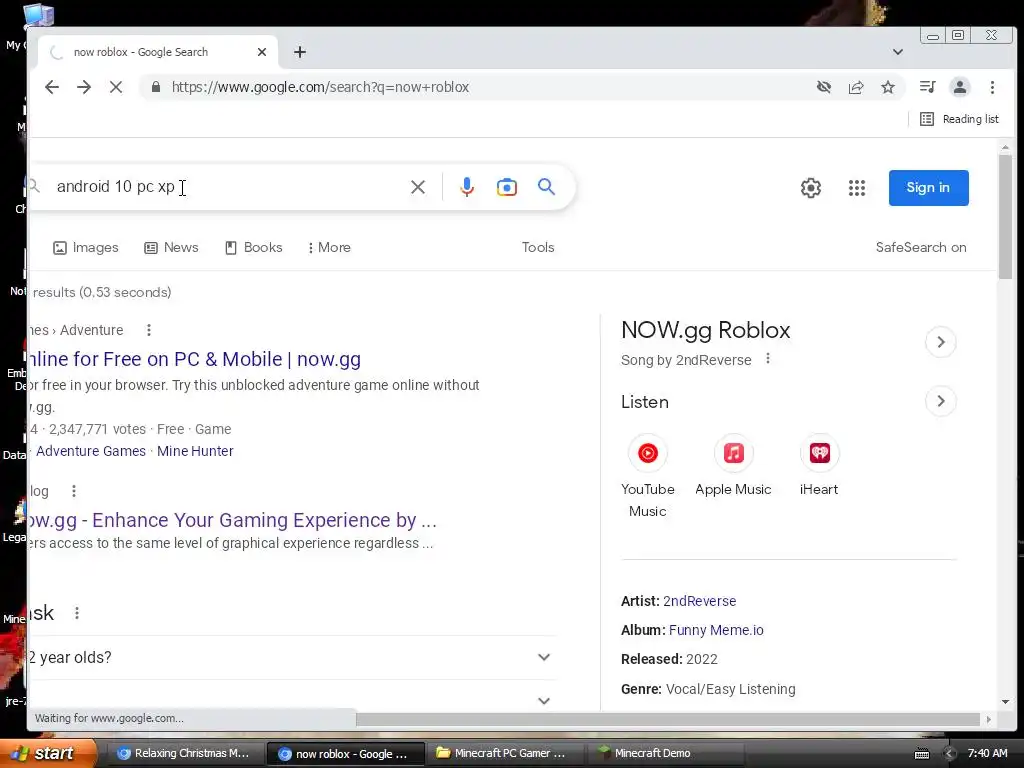Click the keyboard icon in system tray
This screenshot has height=768, width=1024.
[921, 754]
